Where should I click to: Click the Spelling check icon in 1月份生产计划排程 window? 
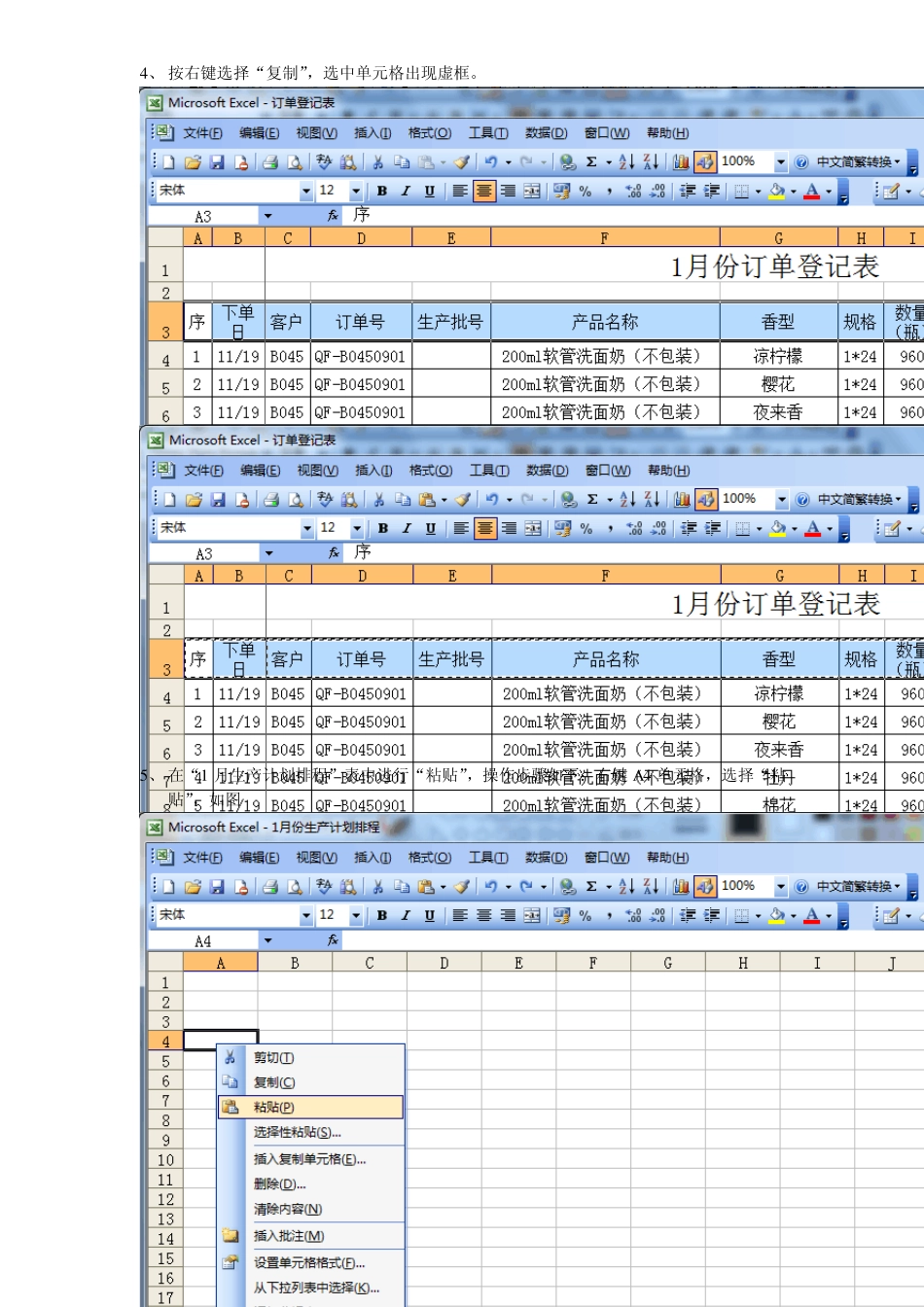click(324, 886)
